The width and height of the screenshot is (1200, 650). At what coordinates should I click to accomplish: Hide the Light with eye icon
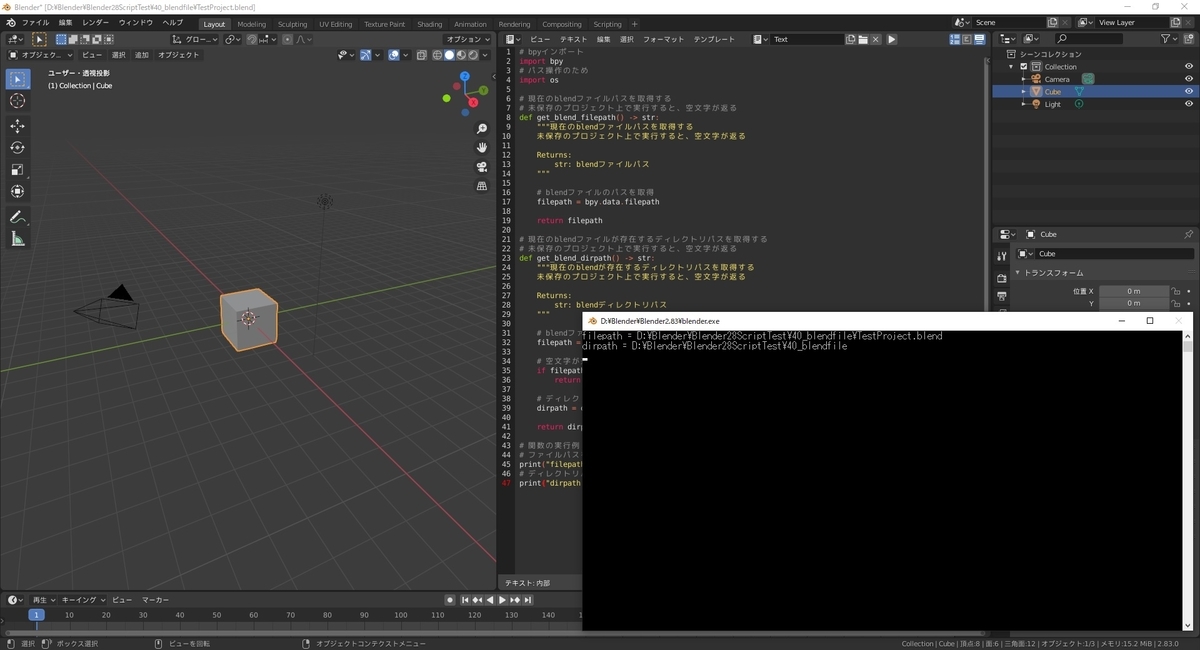[x=1189, y=104]
